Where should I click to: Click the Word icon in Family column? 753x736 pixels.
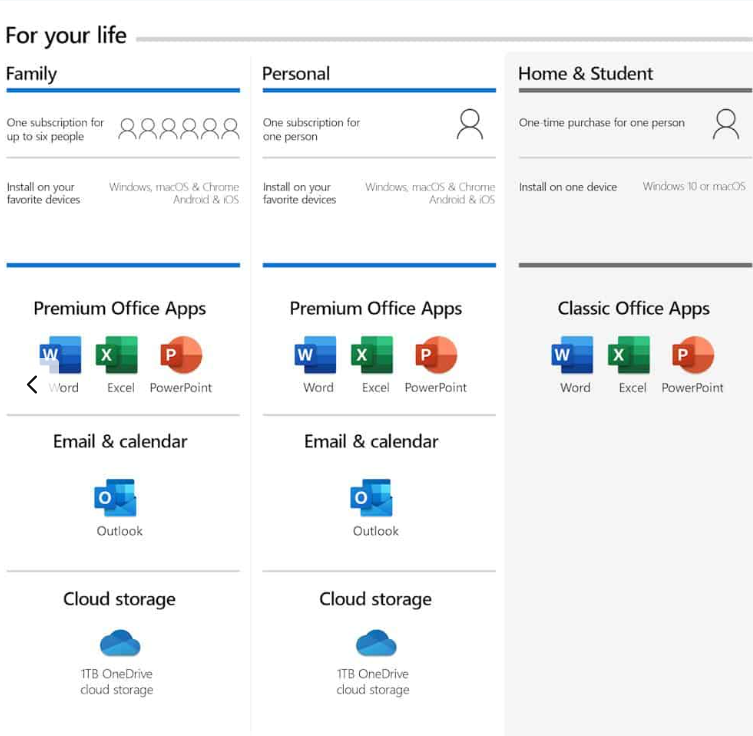pos(61,355)
